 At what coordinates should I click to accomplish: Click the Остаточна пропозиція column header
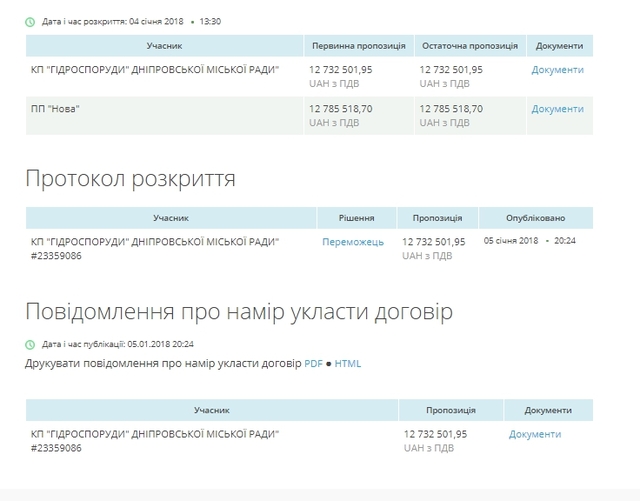coord(470,46)
